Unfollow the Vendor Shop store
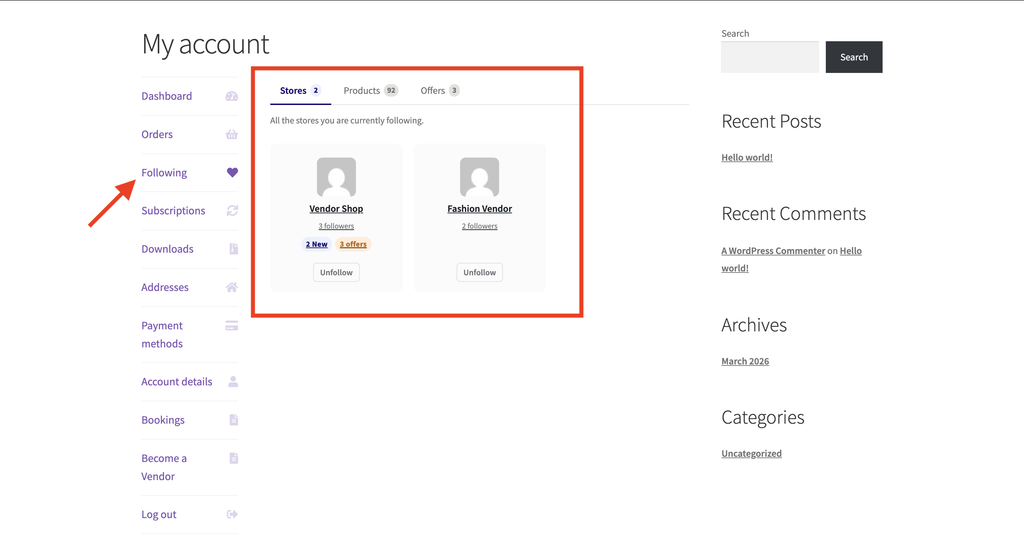This screenshot has width=1024, height=560. [x=336, y=272]
